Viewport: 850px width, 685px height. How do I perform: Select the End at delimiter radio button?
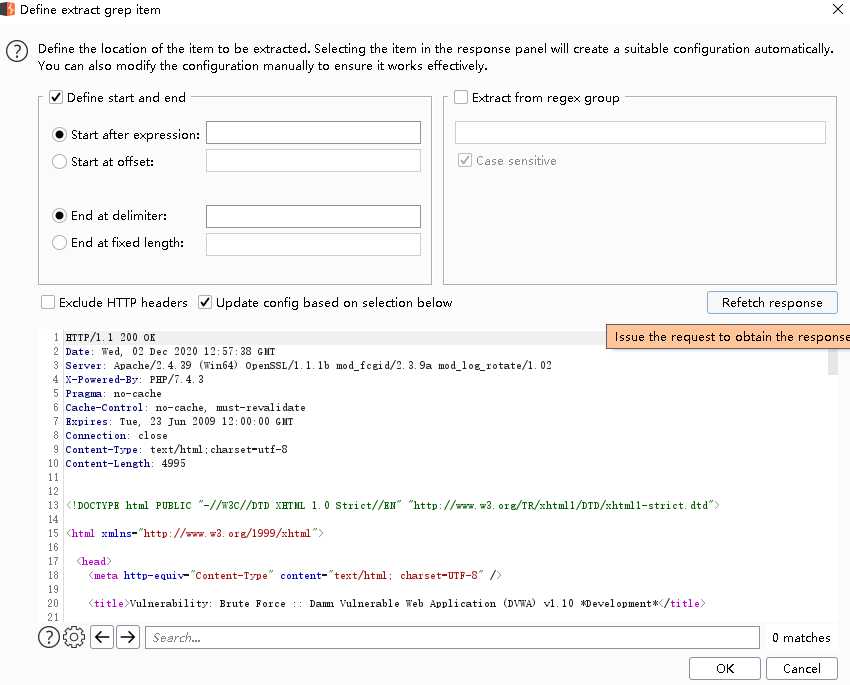click(x=59, y=216)
